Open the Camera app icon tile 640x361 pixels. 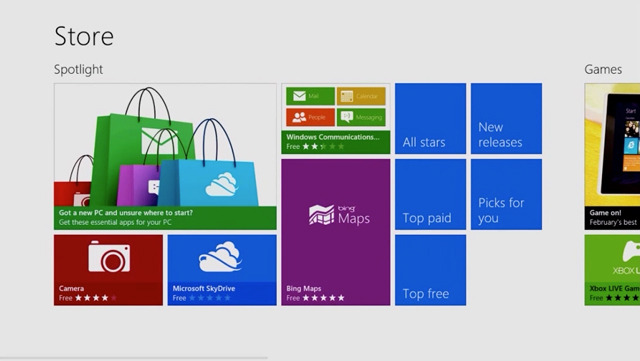[109, 256]
